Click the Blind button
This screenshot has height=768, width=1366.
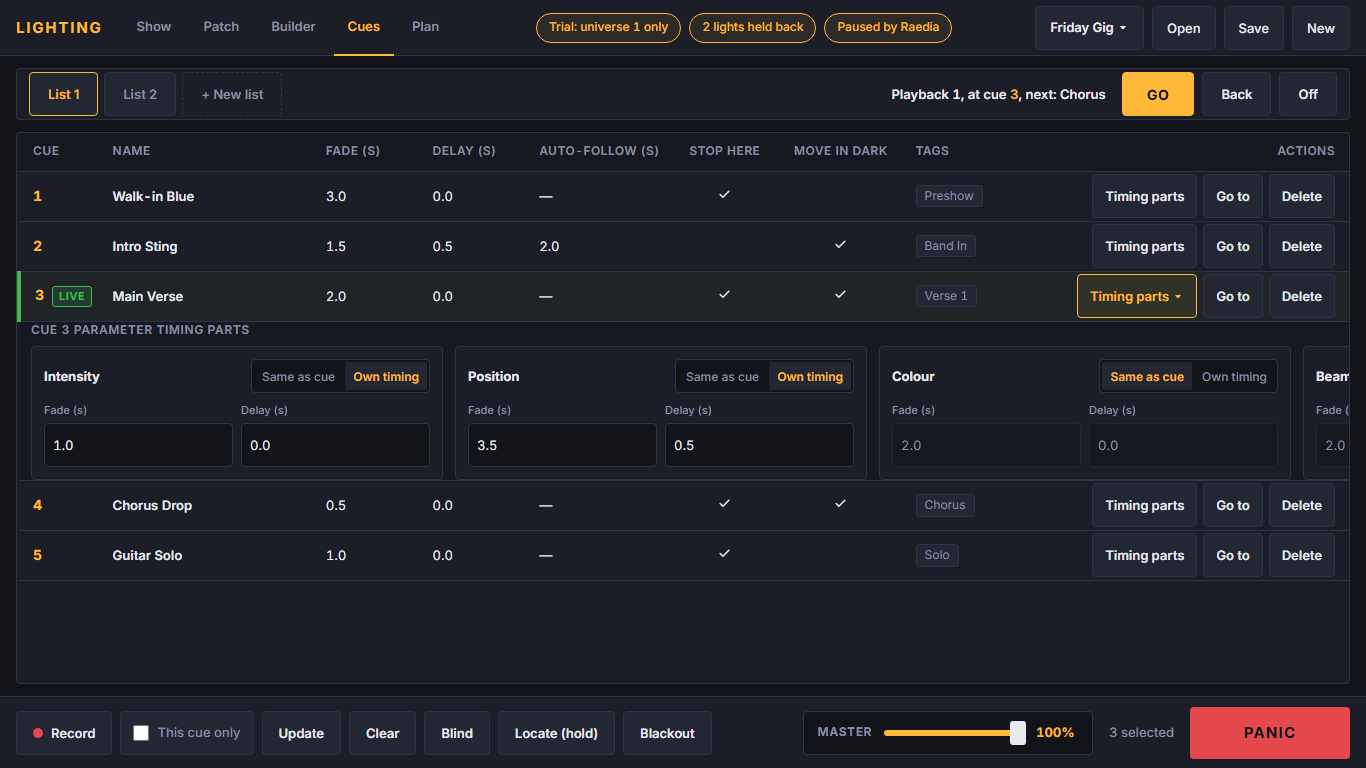tap(457, 733)
